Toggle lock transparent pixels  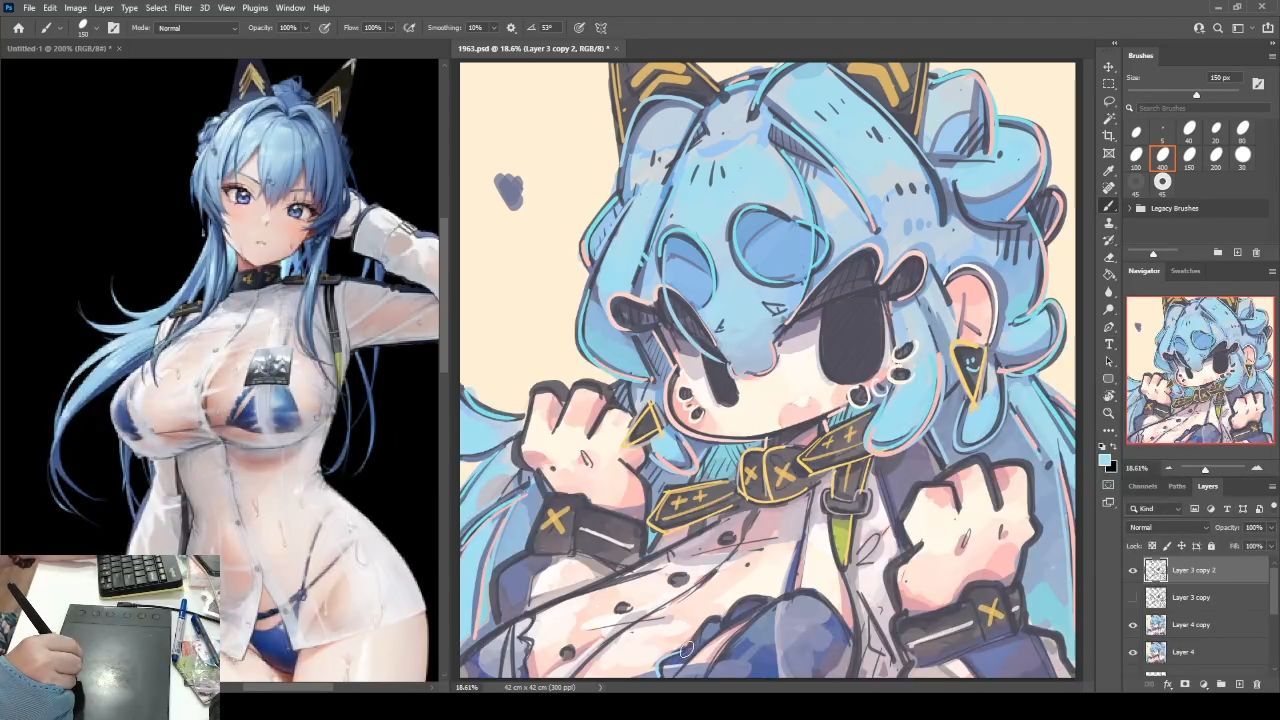click(1152, 546)
